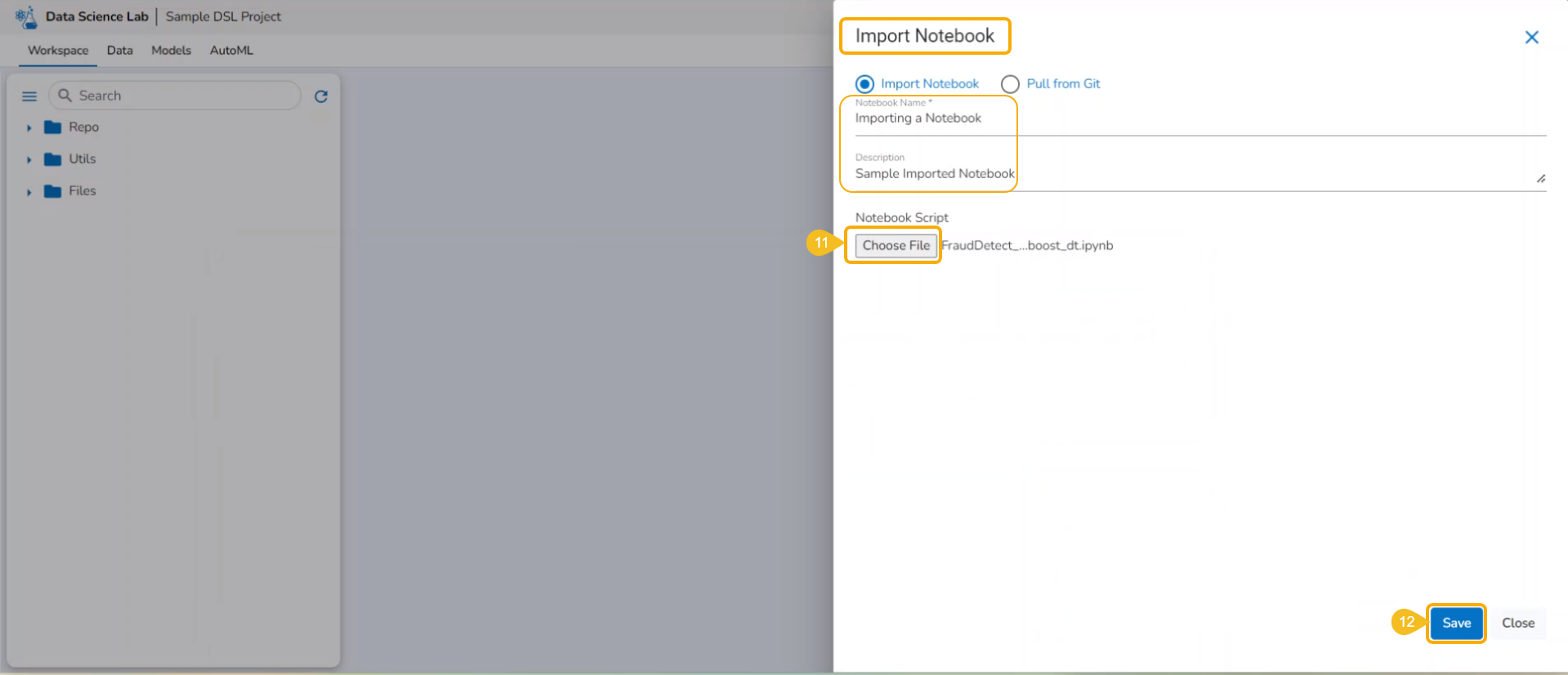Open the hamburger menu in workspace panel
Viewport: 1568px width, 675px height.
[x=29, y=96]
